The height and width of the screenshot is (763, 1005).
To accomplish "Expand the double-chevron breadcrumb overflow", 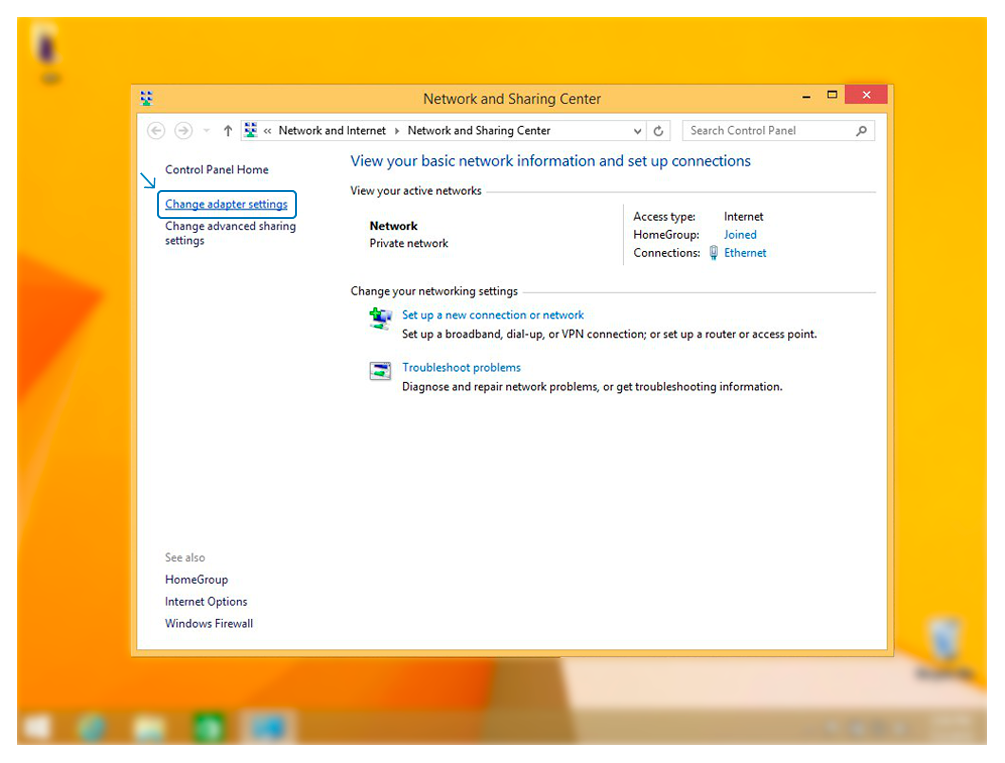I will click(267, 131).
